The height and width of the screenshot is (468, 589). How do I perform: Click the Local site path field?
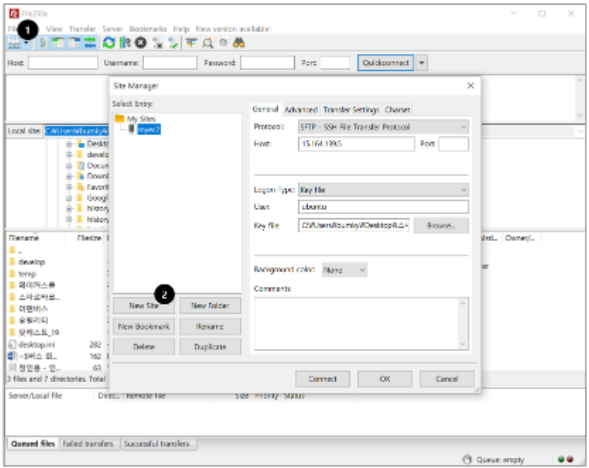pos(76,131)
